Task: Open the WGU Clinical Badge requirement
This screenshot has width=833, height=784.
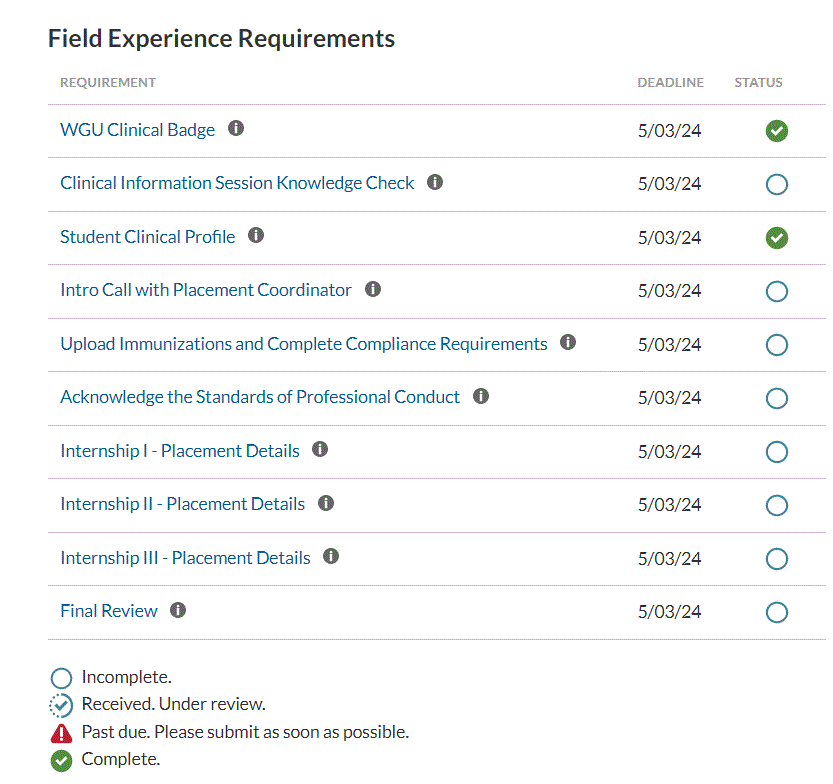Action: pos(137,130)
